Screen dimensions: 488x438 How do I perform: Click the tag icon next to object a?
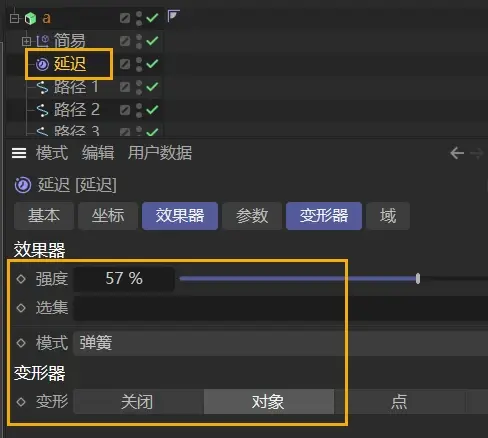tap(173, 16)
